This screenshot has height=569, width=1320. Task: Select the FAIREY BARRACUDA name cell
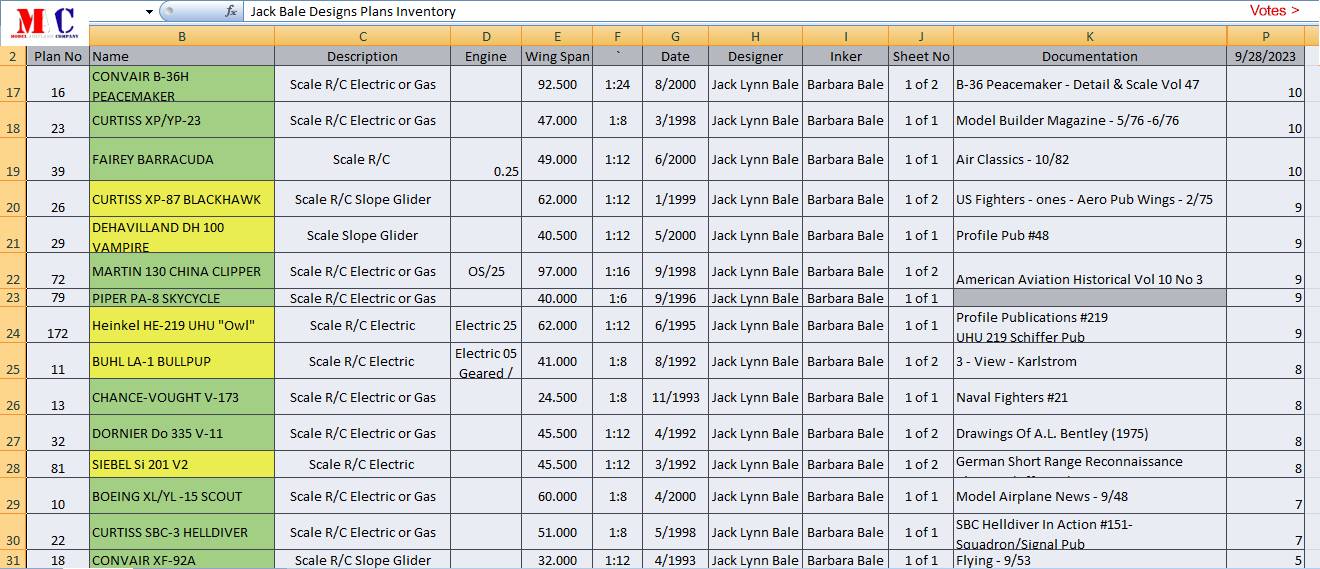point(182,159)
